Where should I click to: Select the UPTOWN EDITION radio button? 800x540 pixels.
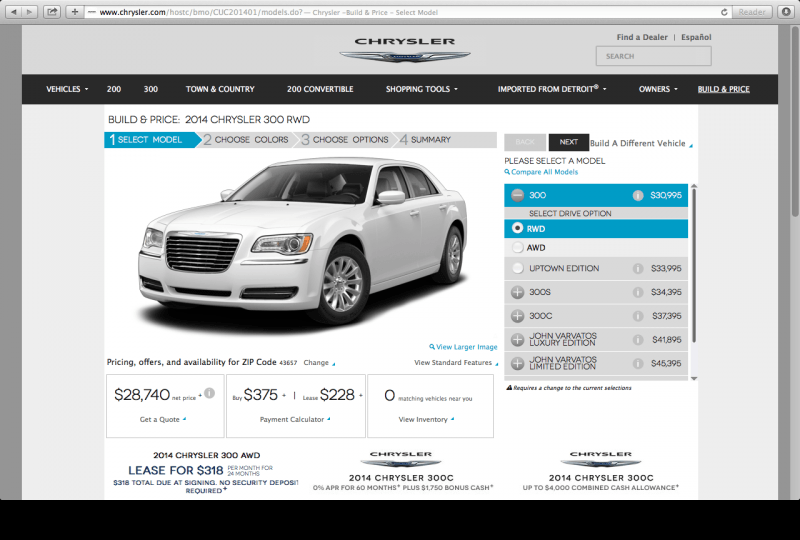pyautogui.click(x=517, y=268)
